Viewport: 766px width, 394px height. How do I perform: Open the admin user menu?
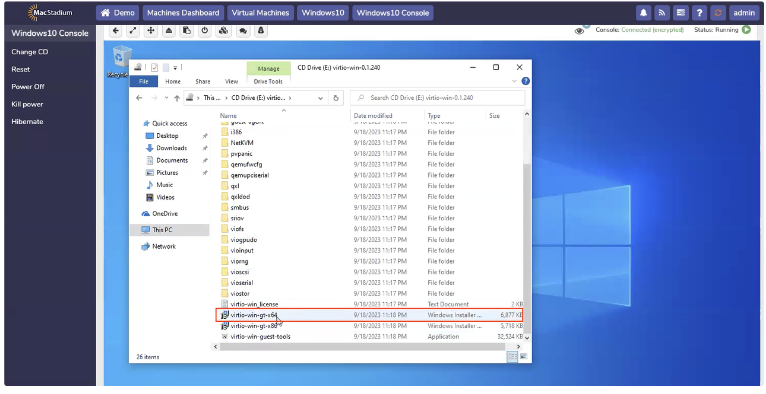[744, 13]
